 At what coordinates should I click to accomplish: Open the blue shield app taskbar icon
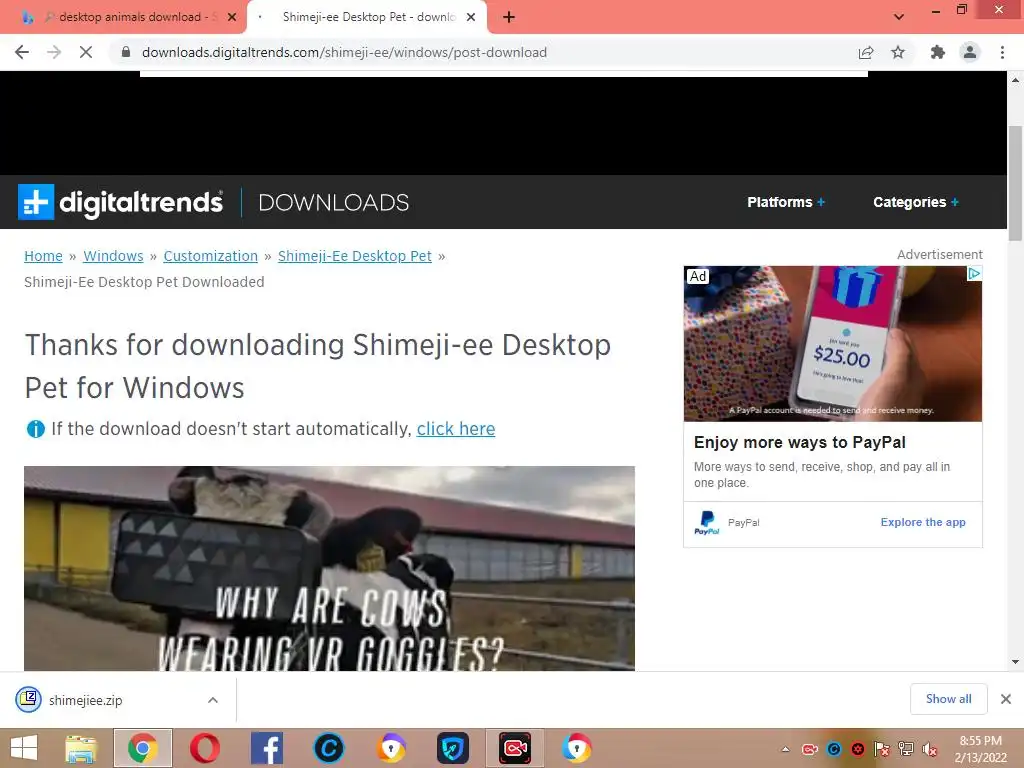(453, 748)
